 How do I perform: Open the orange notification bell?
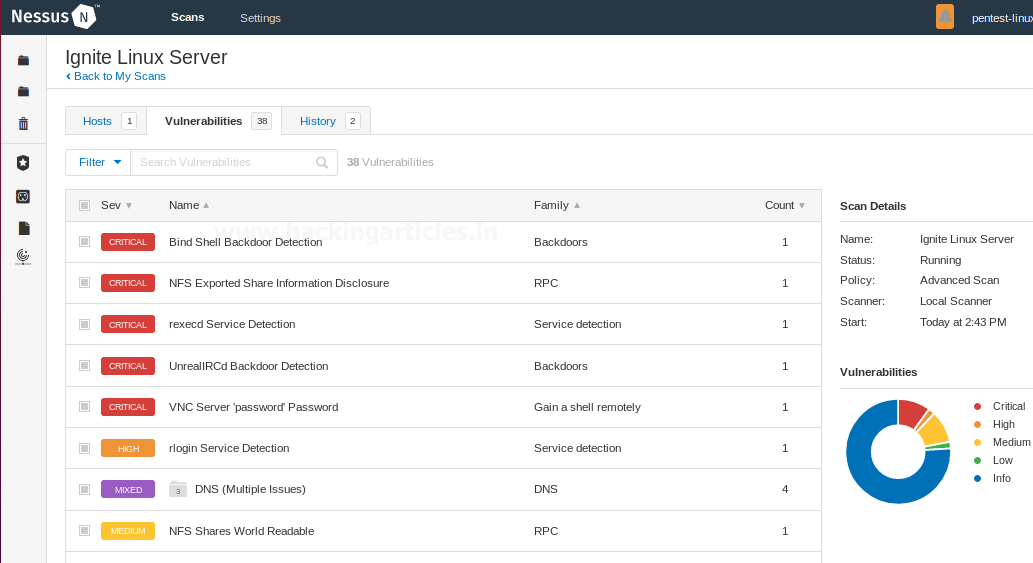[x=944, y=16]
